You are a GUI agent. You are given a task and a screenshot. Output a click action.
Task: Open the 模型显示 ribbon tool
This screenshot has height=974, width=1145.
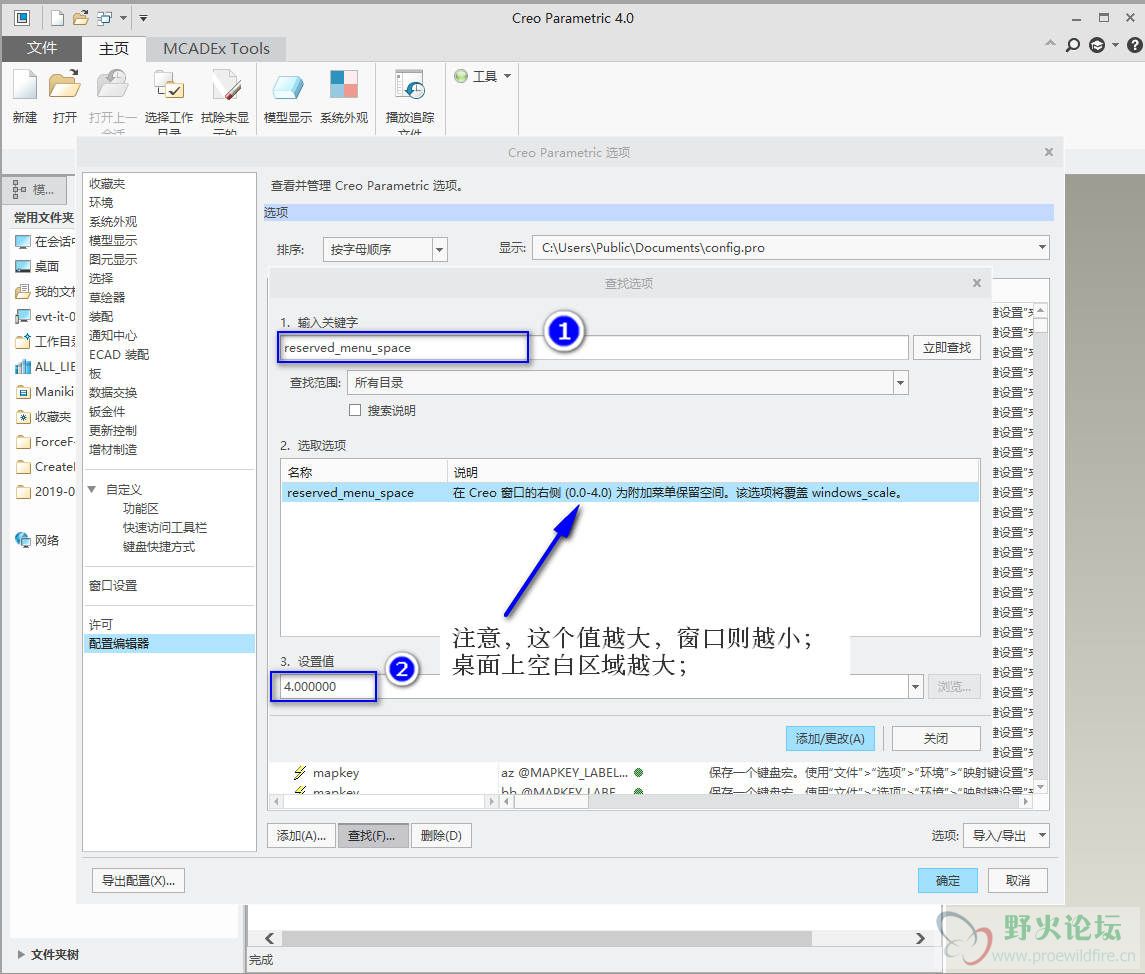pos(288,88)
